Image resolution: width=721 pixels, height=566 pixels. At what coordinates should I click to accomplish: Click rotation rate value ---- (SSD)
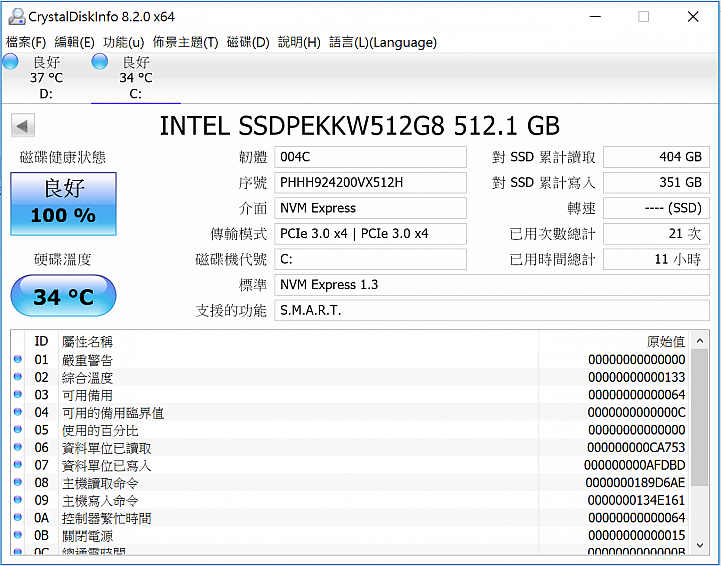pos(656,208)
